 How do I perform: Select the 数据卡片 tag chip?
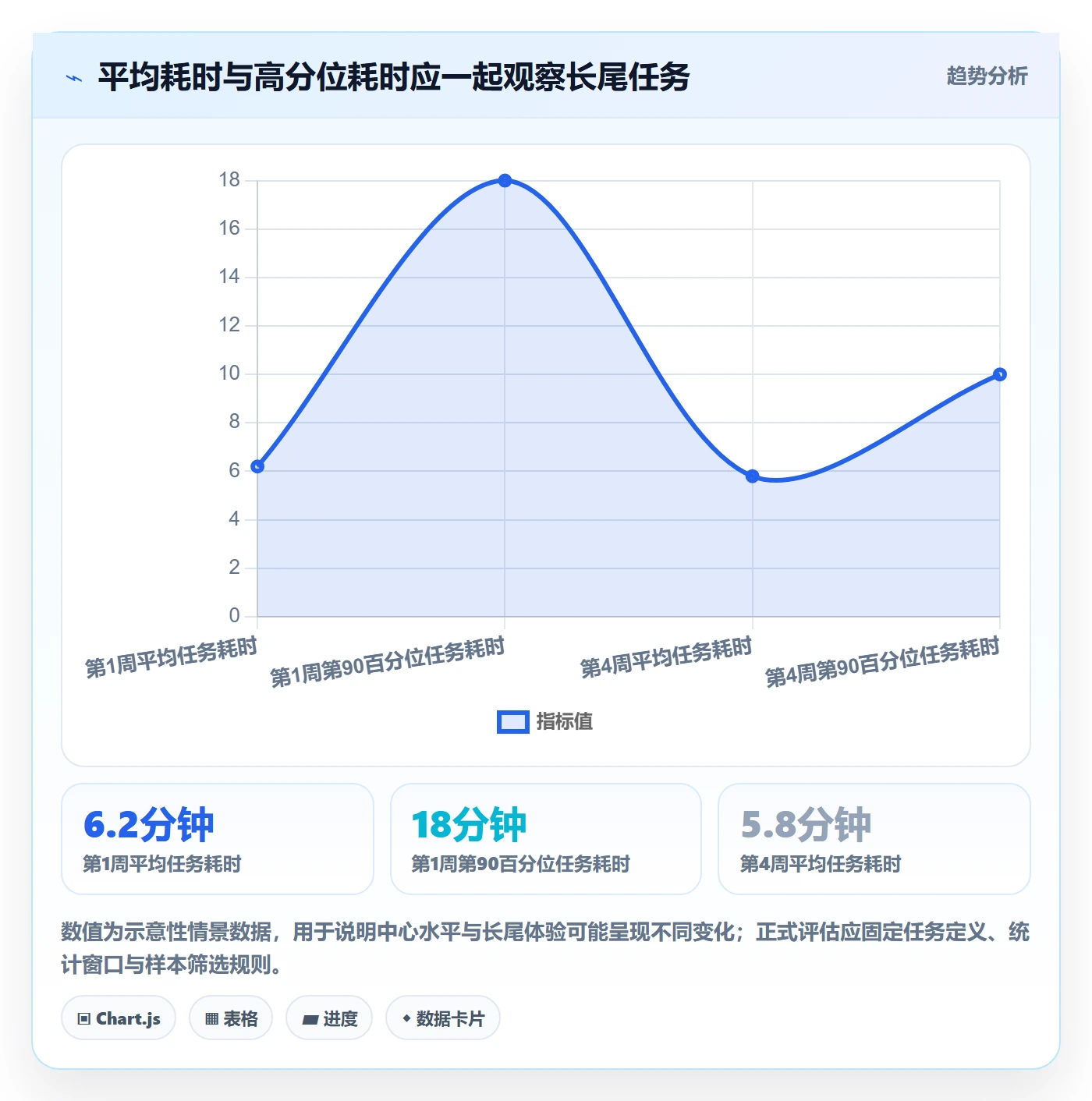(x=443, y=1018)
